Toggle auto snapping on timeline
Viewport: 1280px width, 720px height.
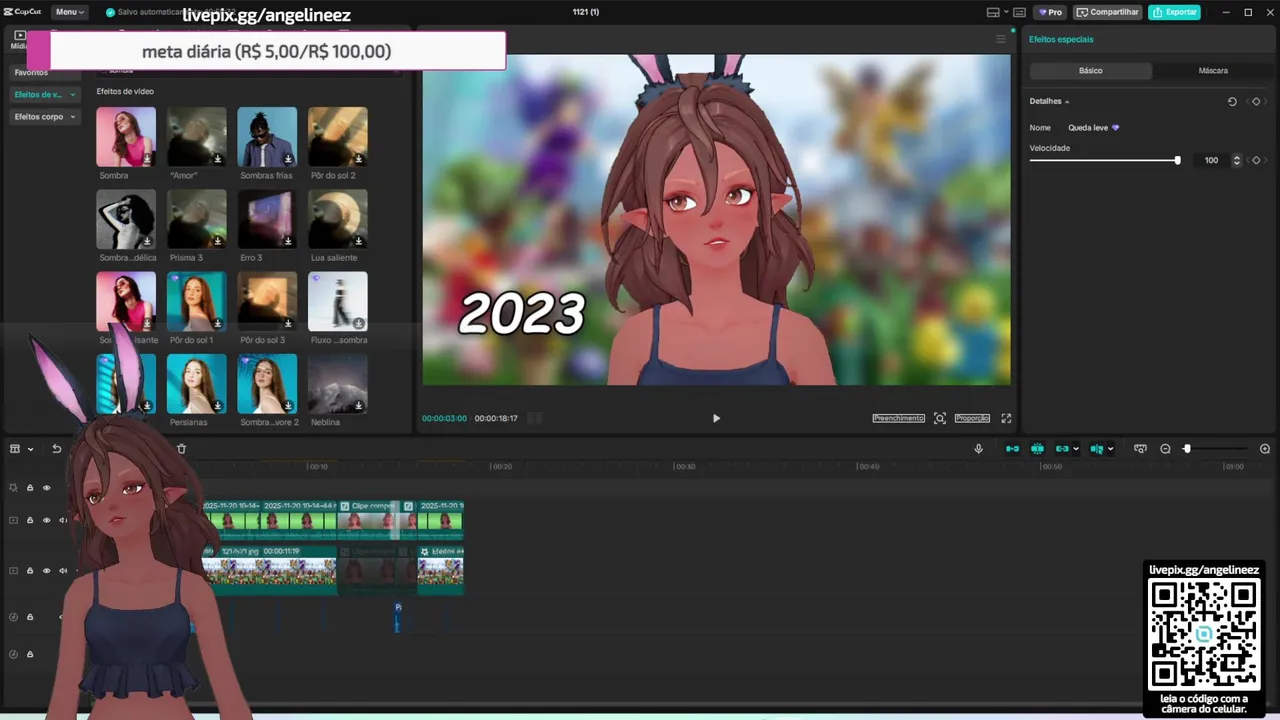[x=1037, y=449]
